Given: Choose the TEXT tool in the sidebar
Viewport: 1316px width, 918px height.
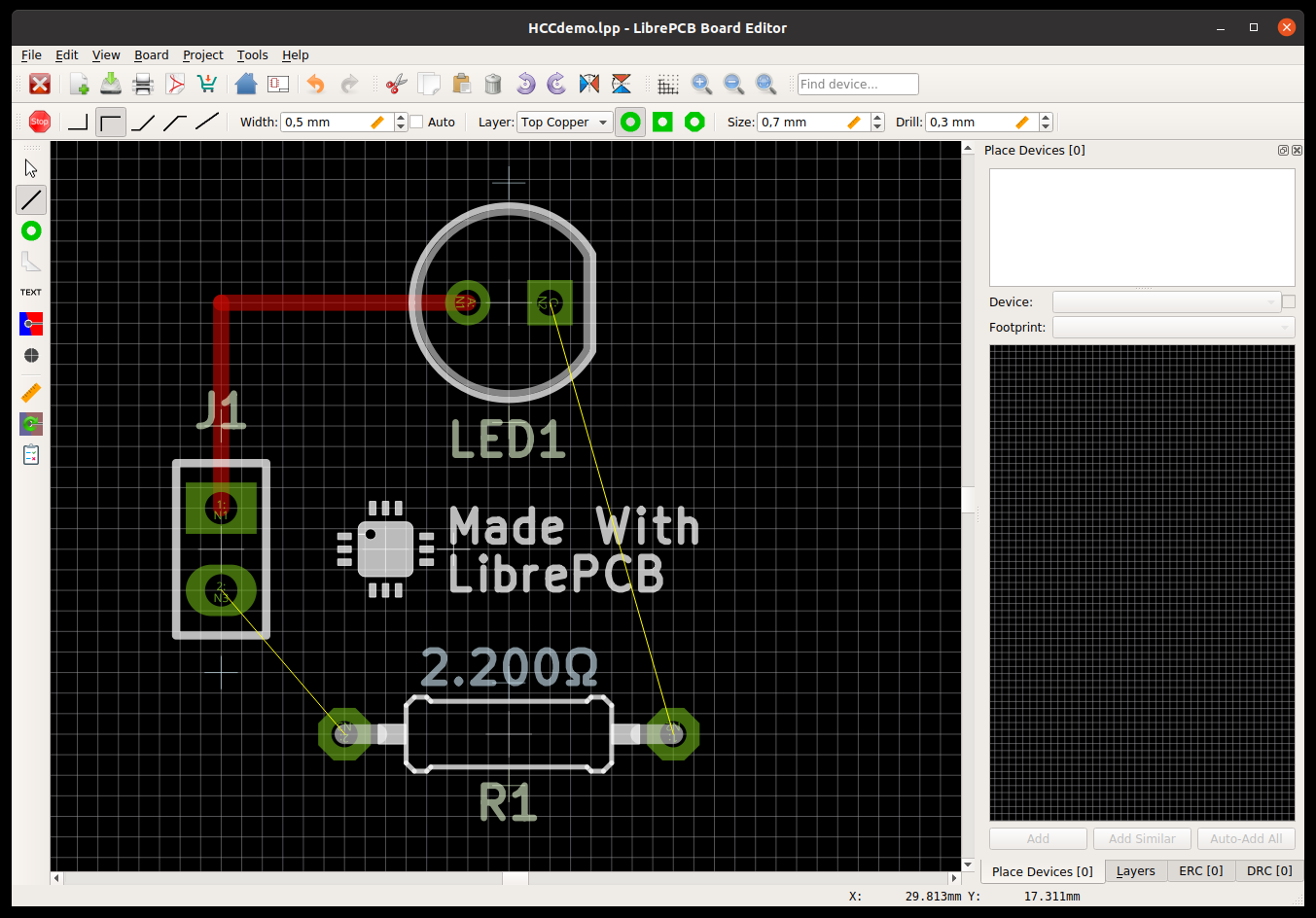Looking at the screenshot, I should click(x=31, y=293).
